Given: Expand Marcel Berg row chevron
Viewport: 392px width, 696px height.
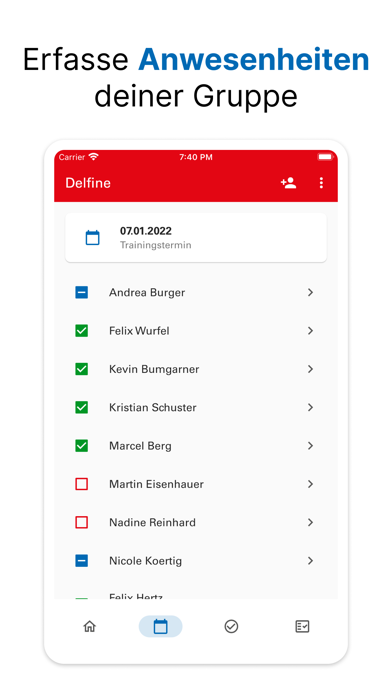Looking at the screenshot, I should (310, 446).
